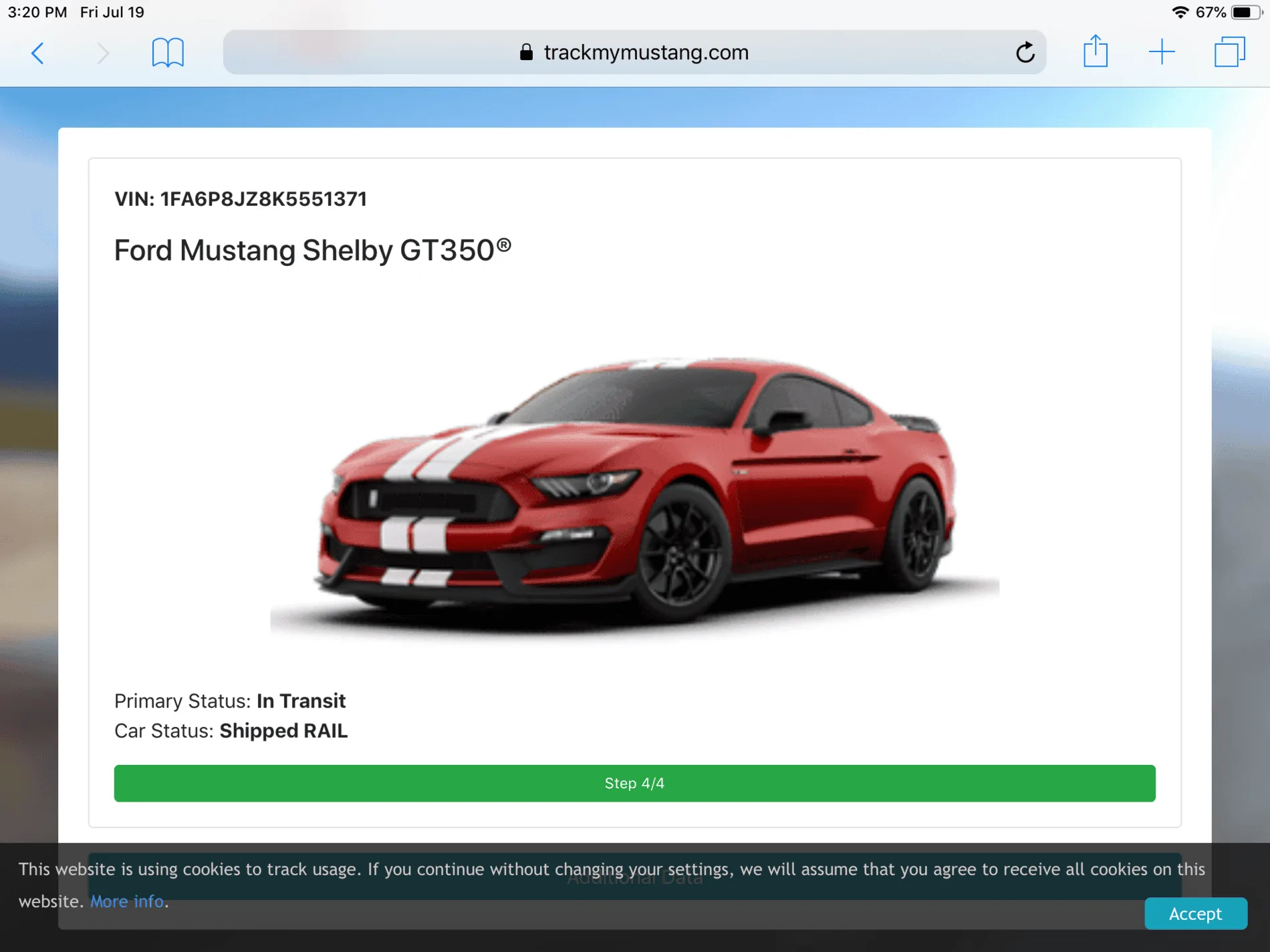Click the Car Status: Shipped RAIL line
The width and height of the screenshot is (1270, 952).
click(231, 731)
